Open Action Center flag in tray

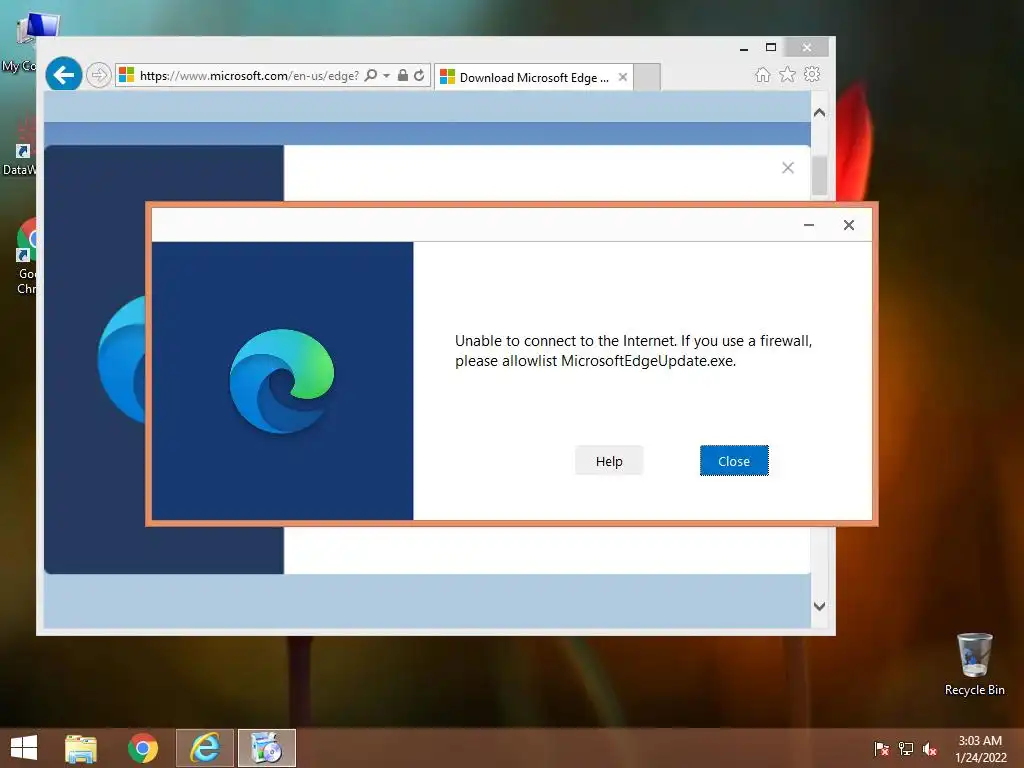click(x=882, y=749)
